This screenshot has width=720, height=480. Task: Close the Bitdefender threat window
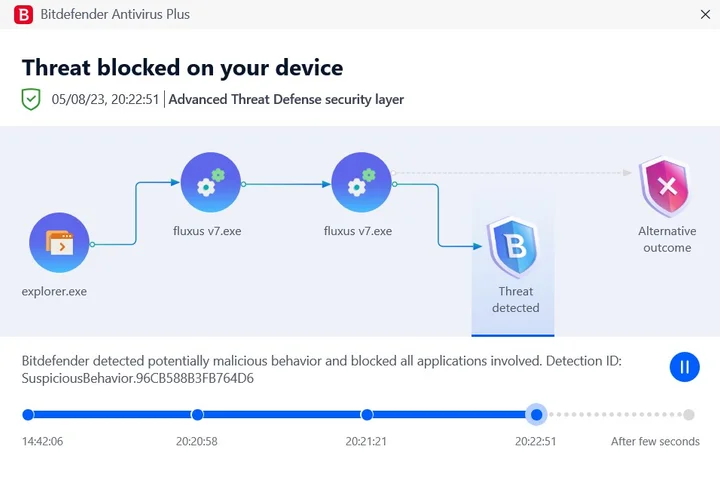pyautogui.click(x=705, y=15)
